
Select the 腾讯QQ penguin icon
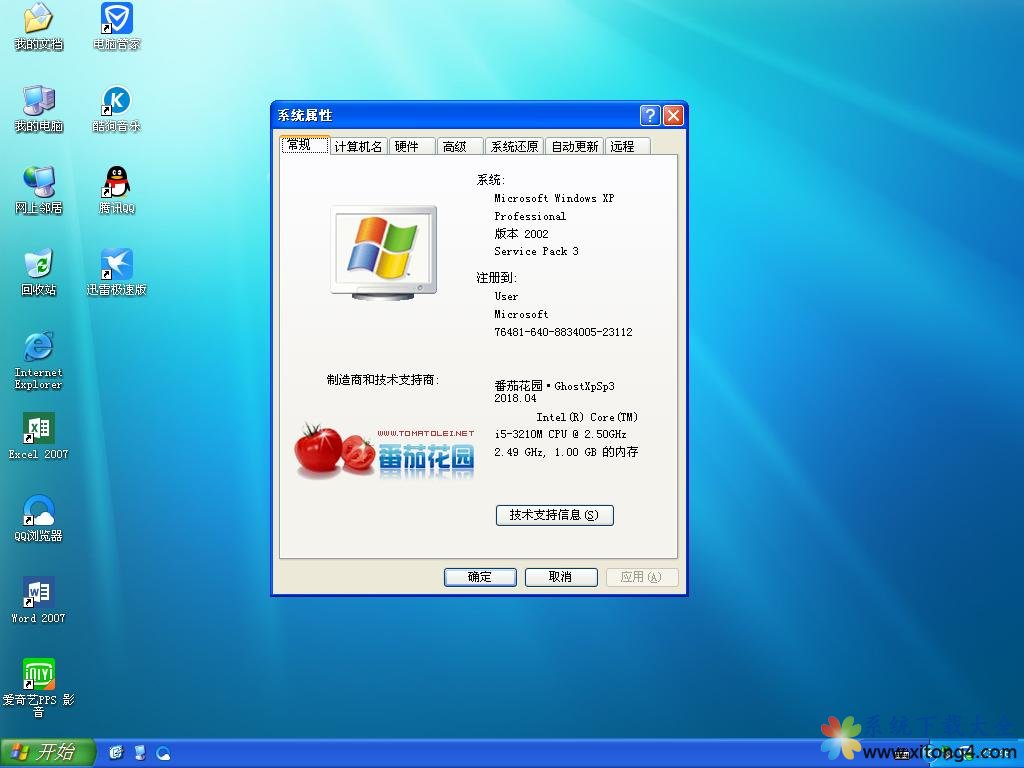(x=117, y=183)
